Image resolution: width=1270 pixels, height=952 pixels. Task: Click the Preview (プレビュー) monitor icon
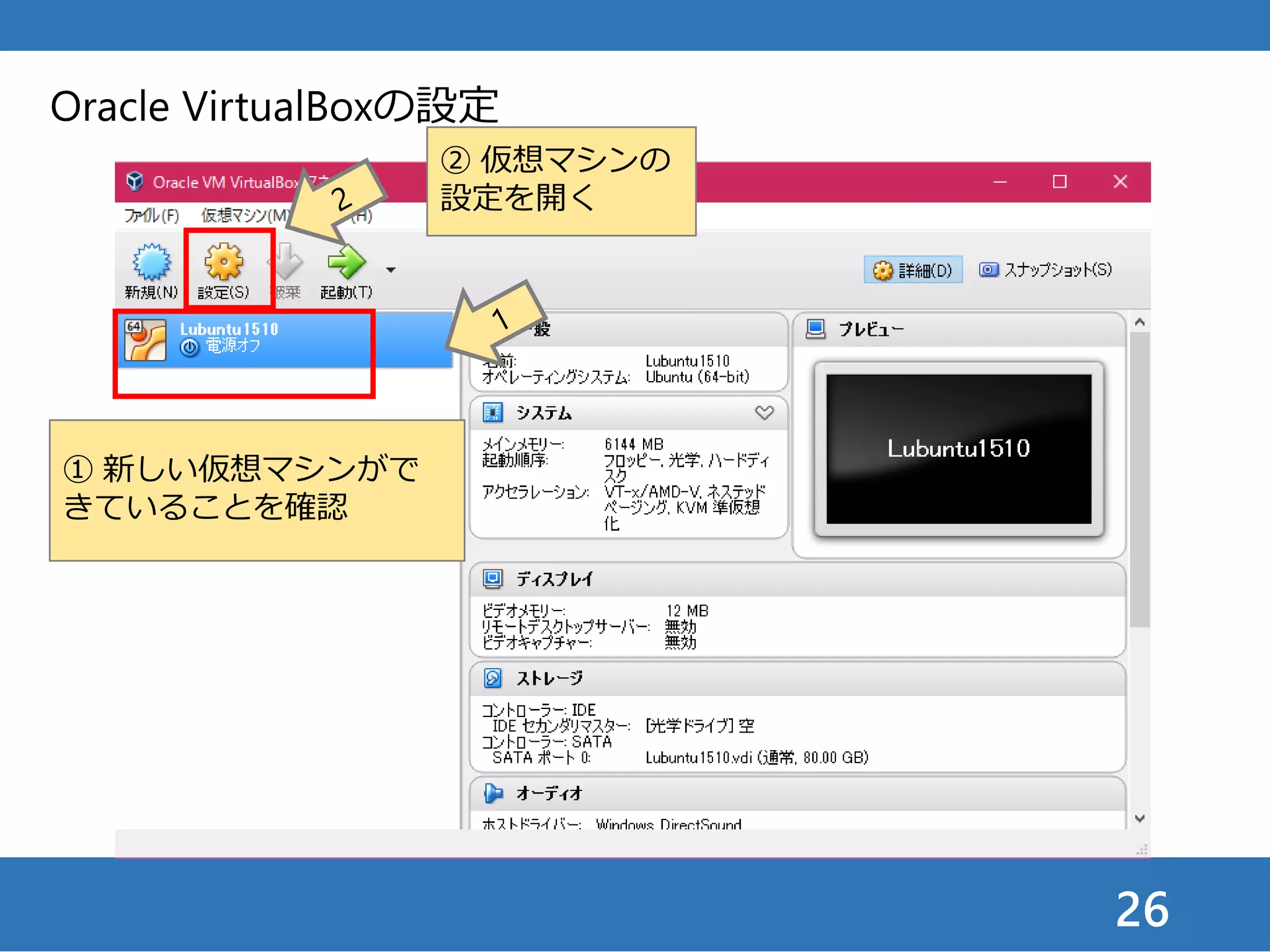click(815, 329)
